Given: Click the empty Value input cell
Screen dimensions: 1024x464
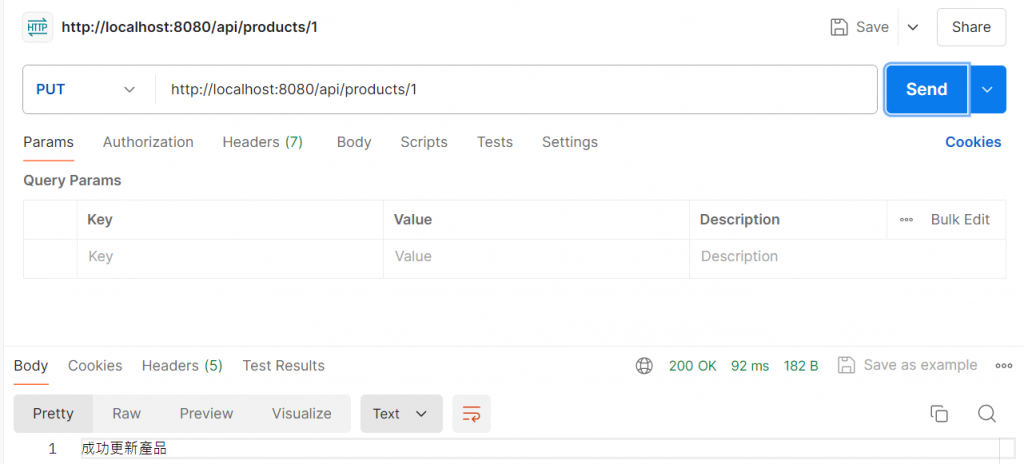Looking at the screenshot, I should tap(536, 257).
